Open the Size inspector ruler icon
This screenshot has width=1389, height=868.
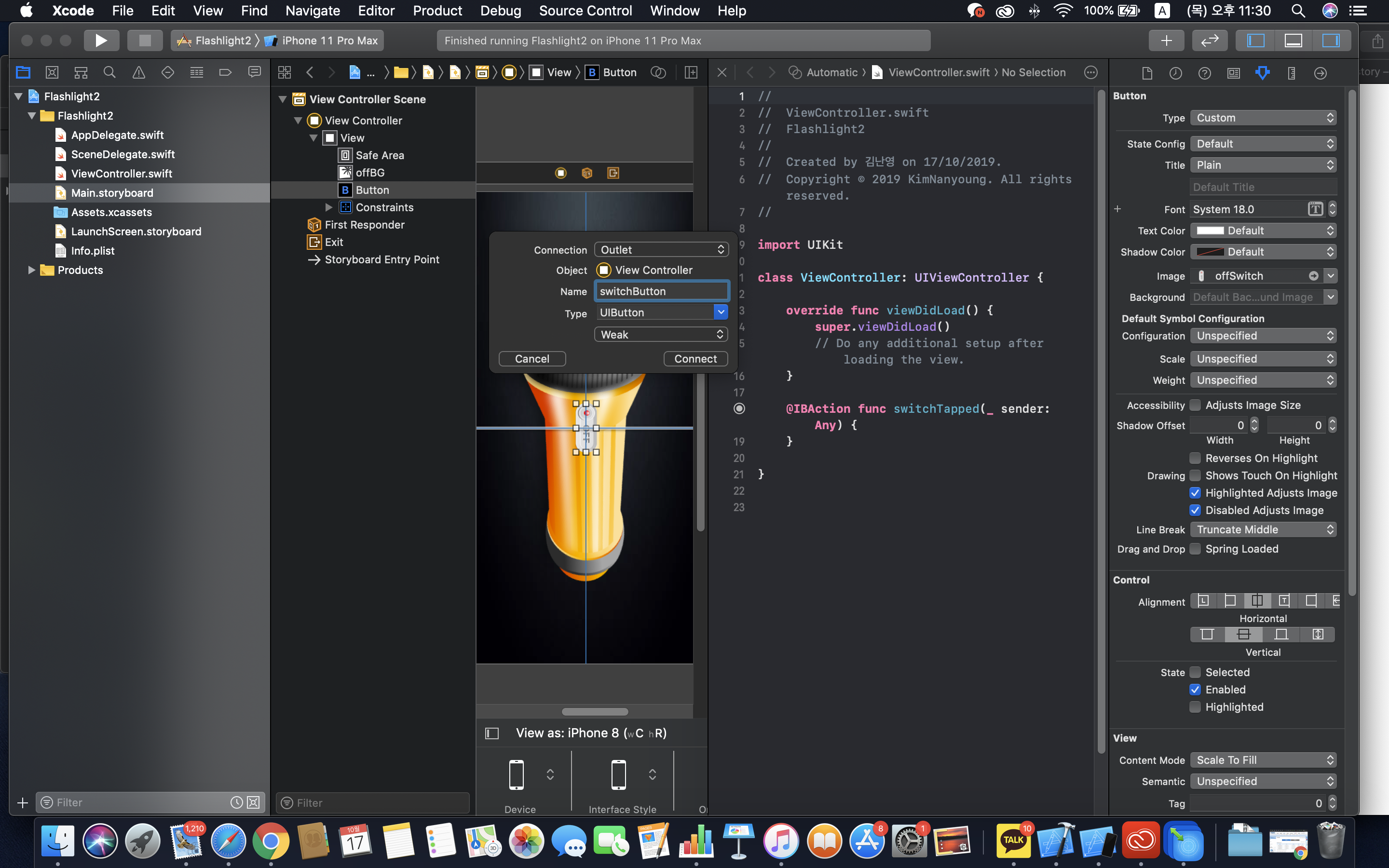(x=1292, y=73)
